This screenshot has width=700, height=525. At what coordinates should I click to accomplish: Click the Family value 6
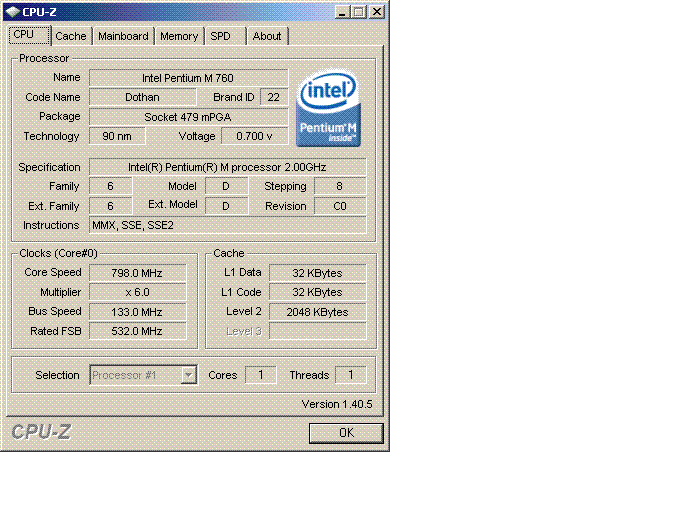click(x=110, y=186)
